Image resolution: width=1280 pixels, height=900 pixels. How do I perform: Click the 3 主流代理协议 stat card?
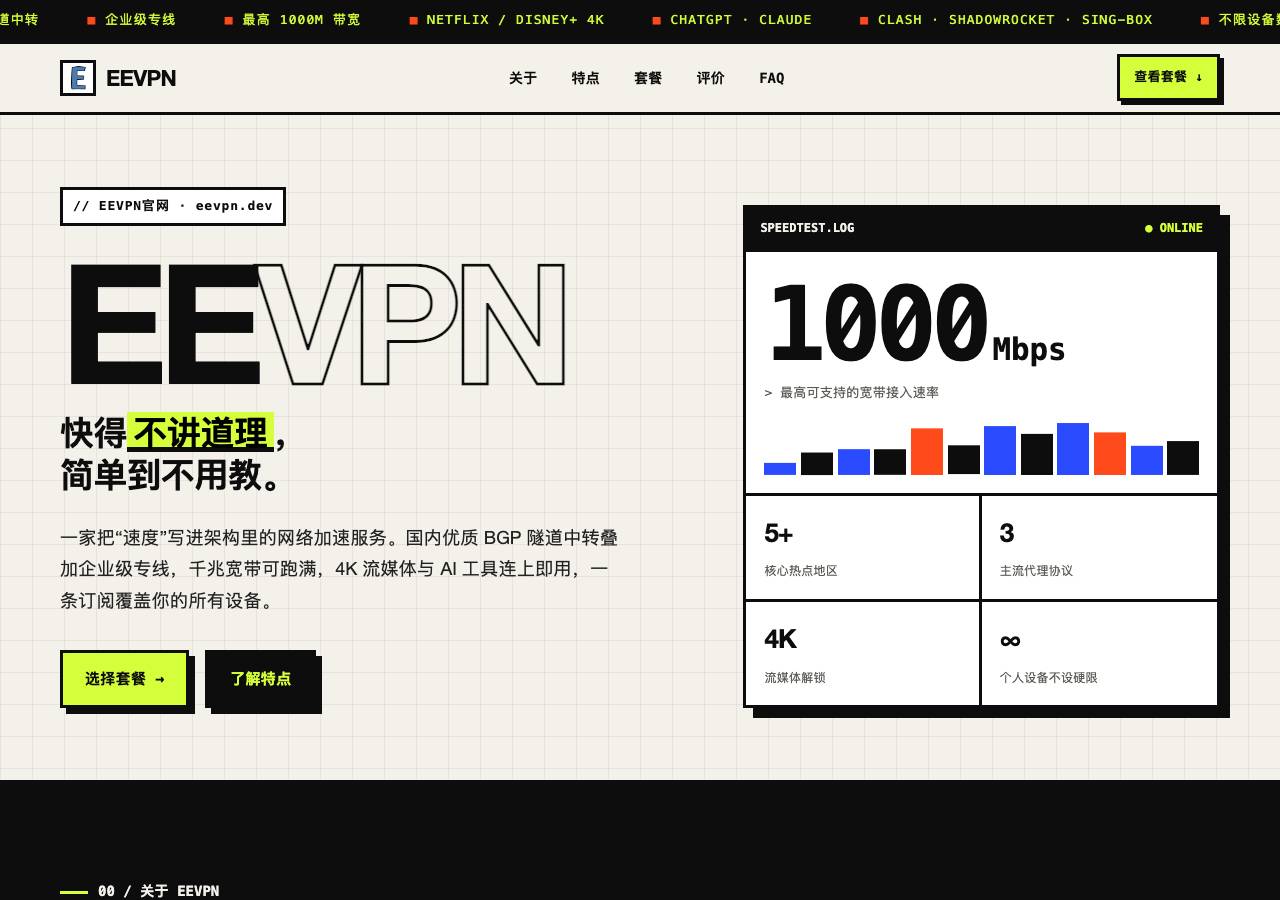click(1099, 547)
